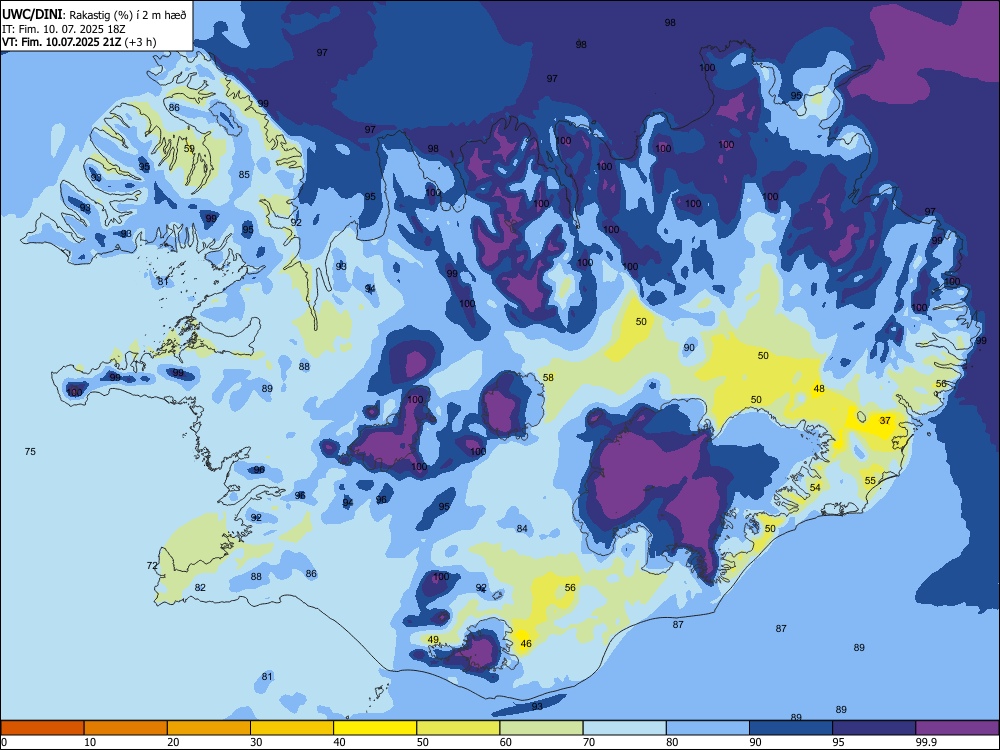Screen dimensions: 1000x750
Task: Click the humidity value 49 on the map
Action: click(433, 640)
